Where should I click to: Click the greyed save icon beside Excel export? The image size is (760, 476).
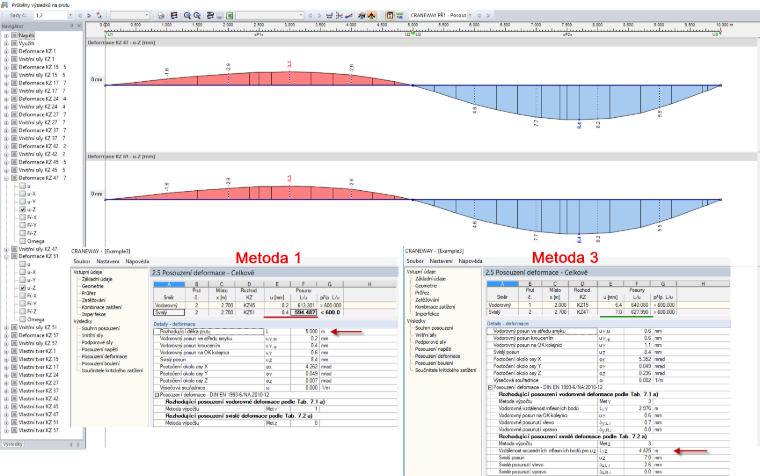[x=220, y=16]
